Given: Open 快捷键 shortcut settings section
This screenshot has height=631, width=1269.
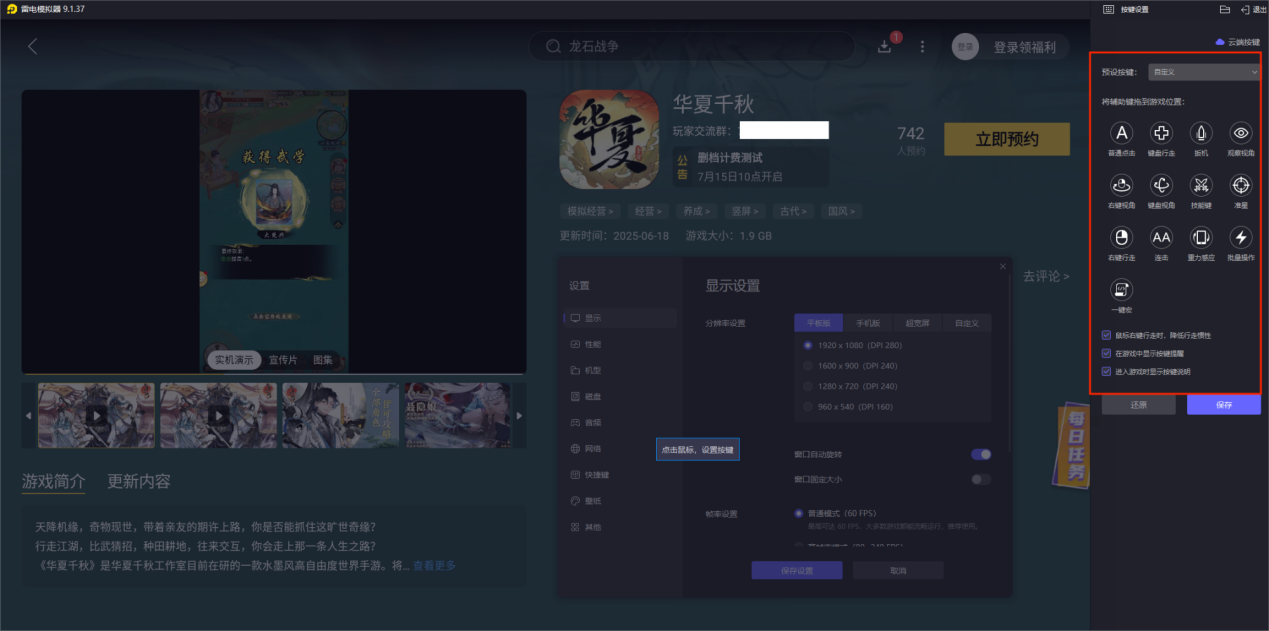Looking at the screenshot, I should click(x=620, y=475).
